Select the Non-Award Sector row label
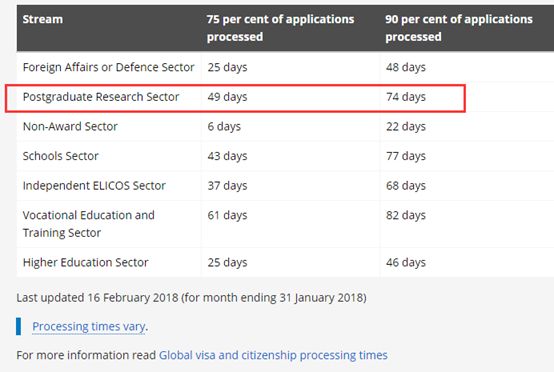Screen dimensions: 554x372 (x=70, y=126)
